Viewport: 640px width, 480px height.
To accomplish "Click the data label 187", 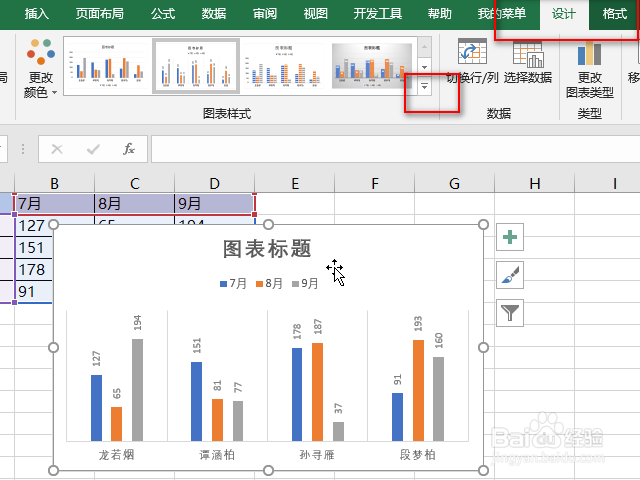I will [x=318, y=327].
